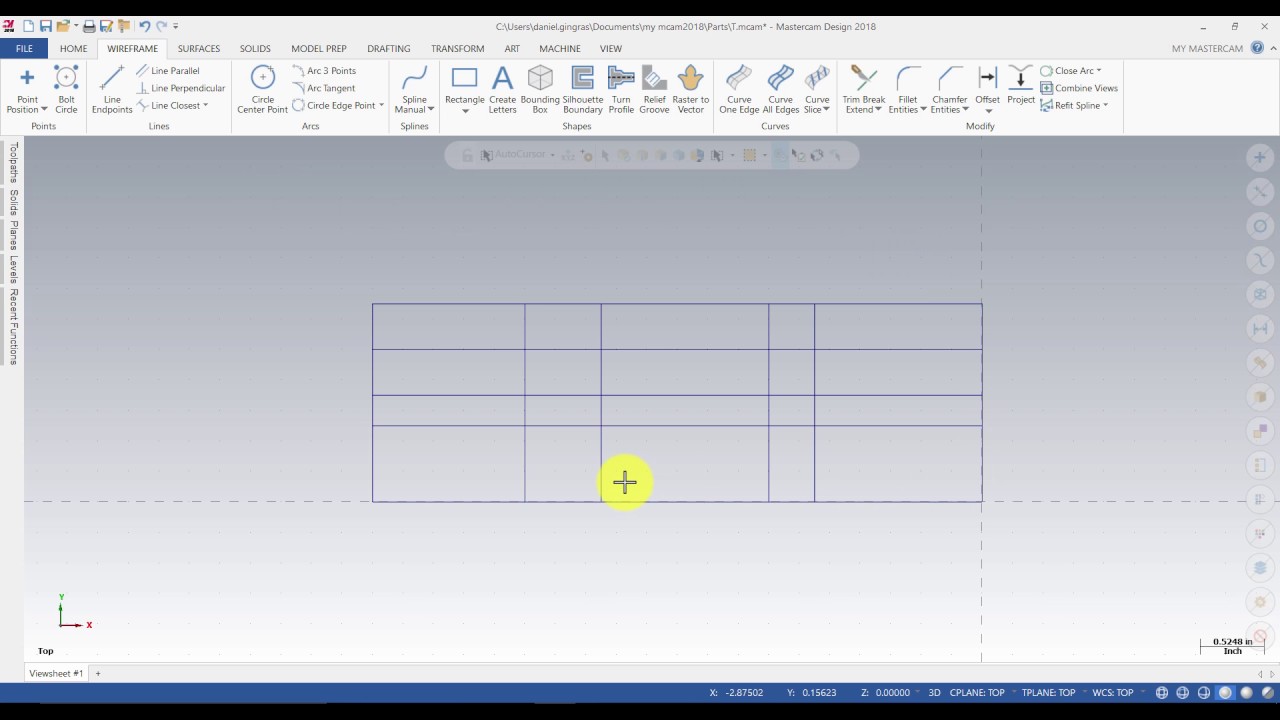Open the Bolt Circle tool

(x=66, y=89)
